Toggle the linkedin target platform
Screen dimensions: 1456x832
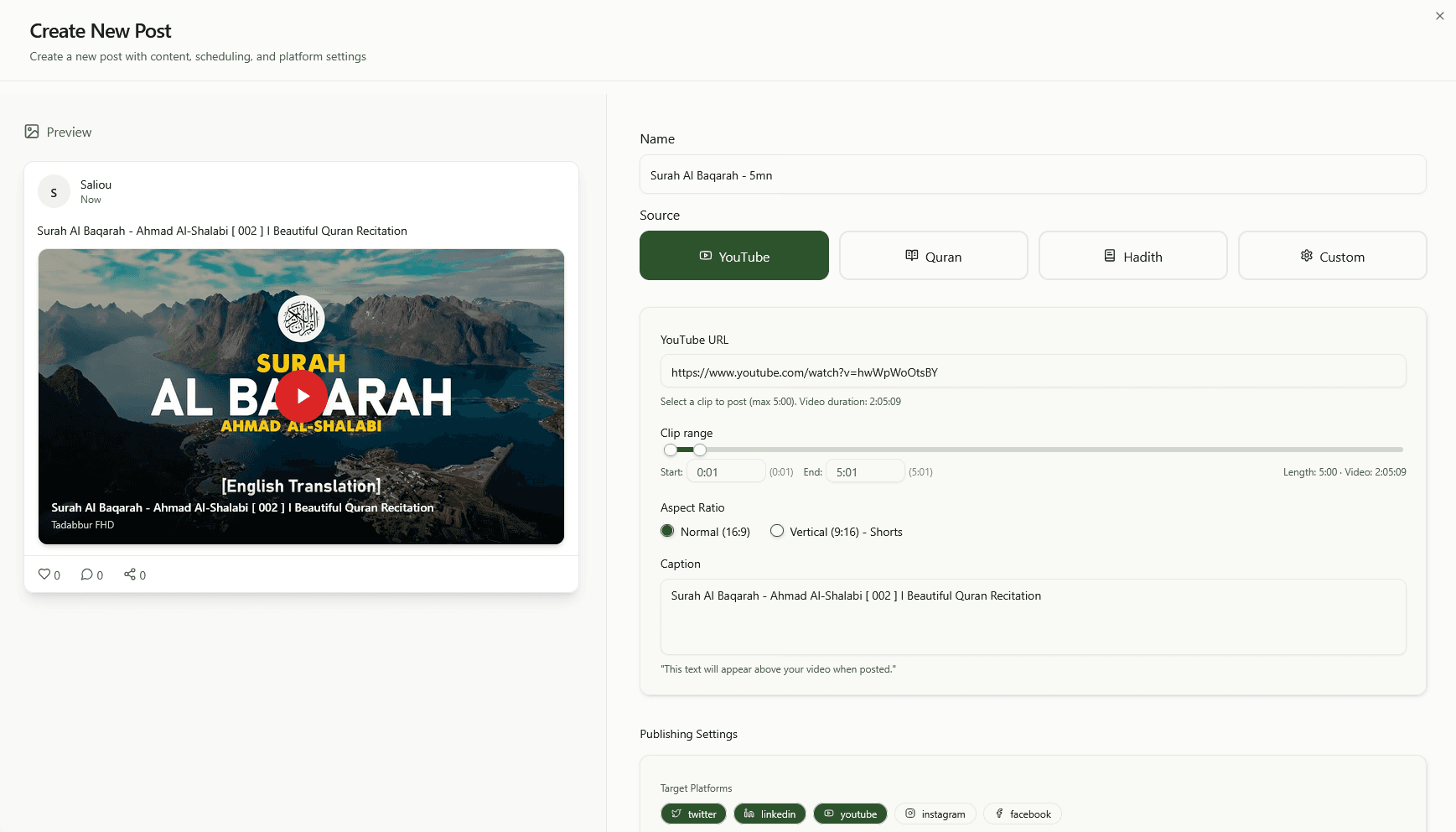click(x=769, y=814)
